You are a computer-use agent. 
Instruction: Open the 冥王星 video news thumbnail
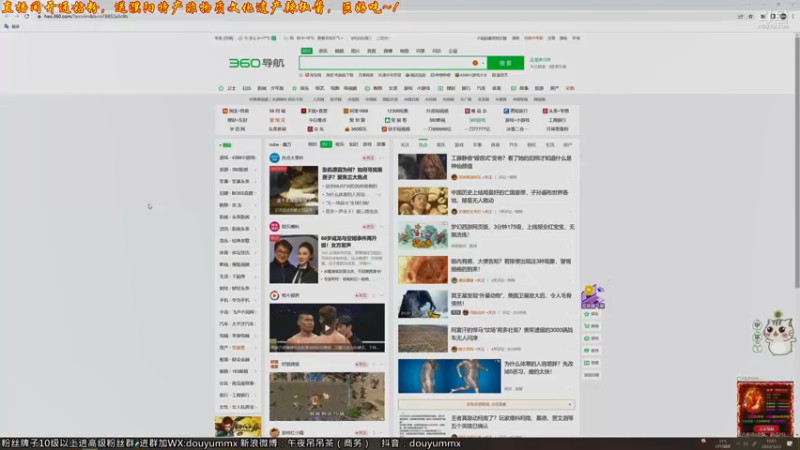point(422,304)
